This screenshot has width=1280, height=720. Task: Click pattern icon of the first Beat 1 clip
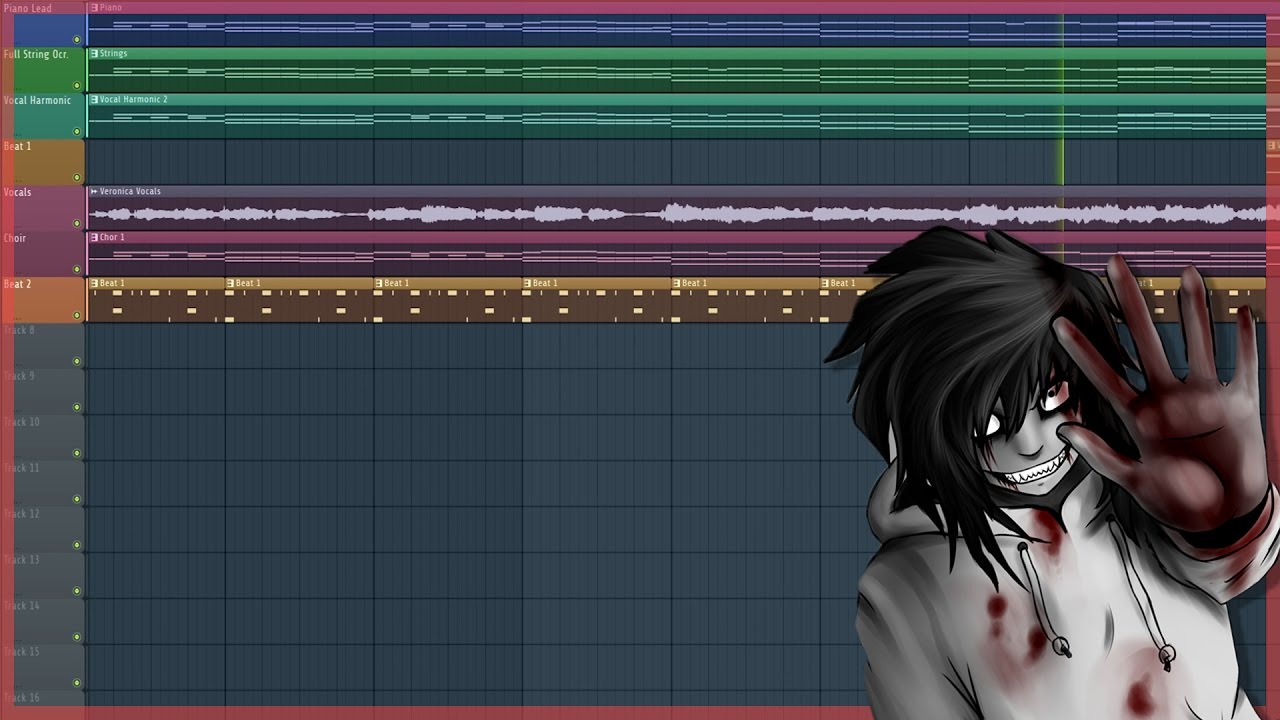[94, 284]
